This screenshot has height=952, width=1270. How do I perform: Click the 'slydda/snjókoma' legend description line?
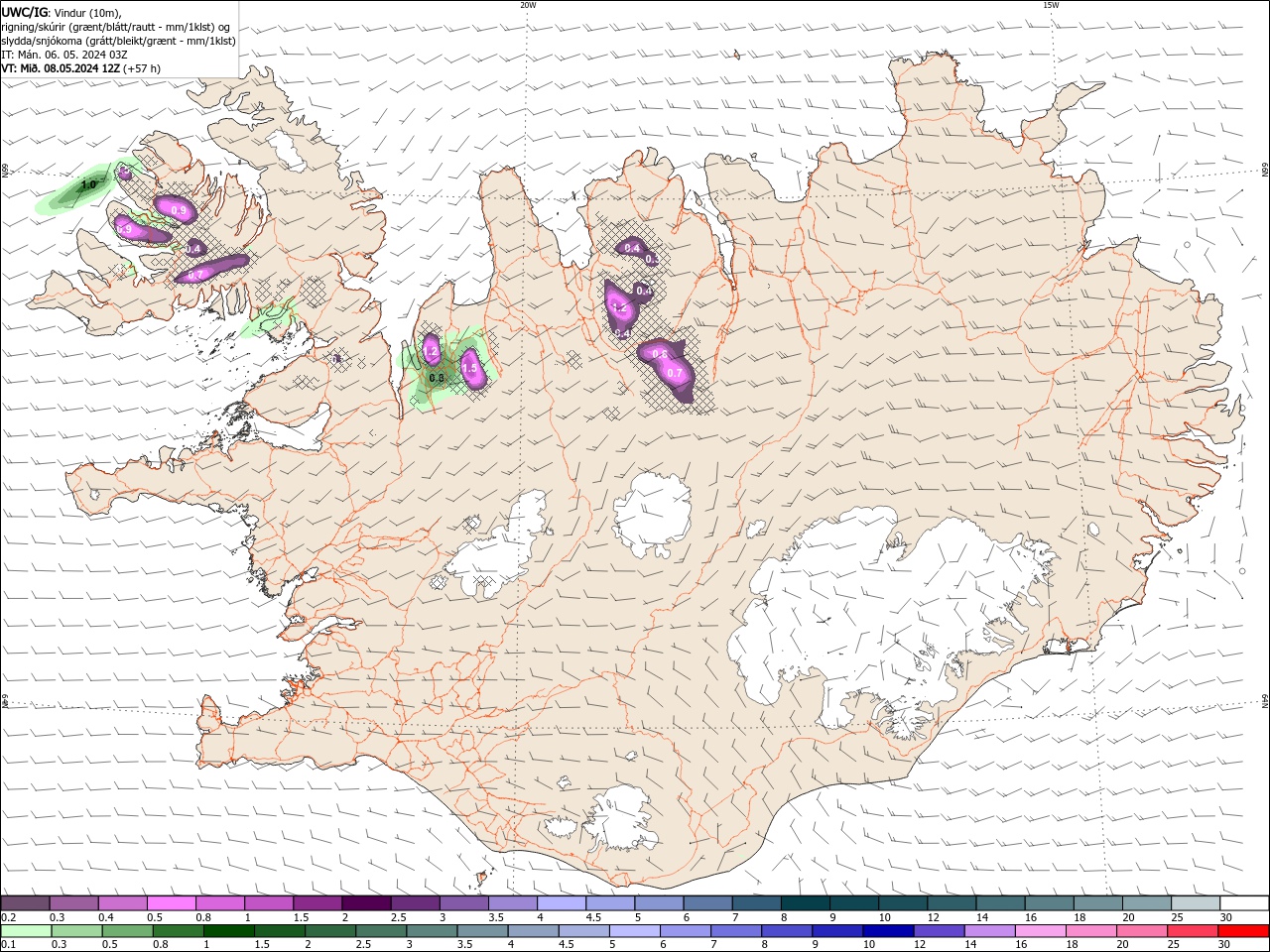point(118,41)
